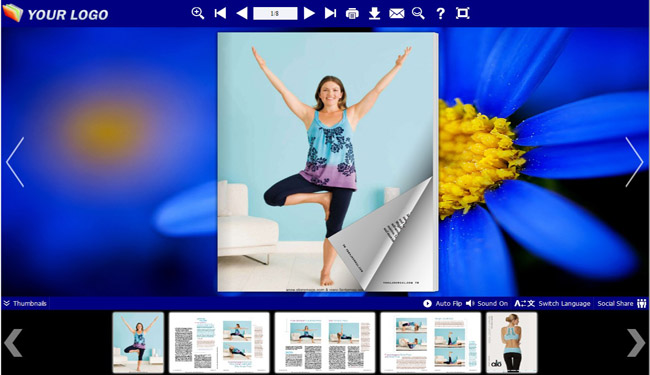Image resolution: width=650 pixels, height=375 pixels.
Task: Select the second thumbnail spread
Action: (219, 343)
